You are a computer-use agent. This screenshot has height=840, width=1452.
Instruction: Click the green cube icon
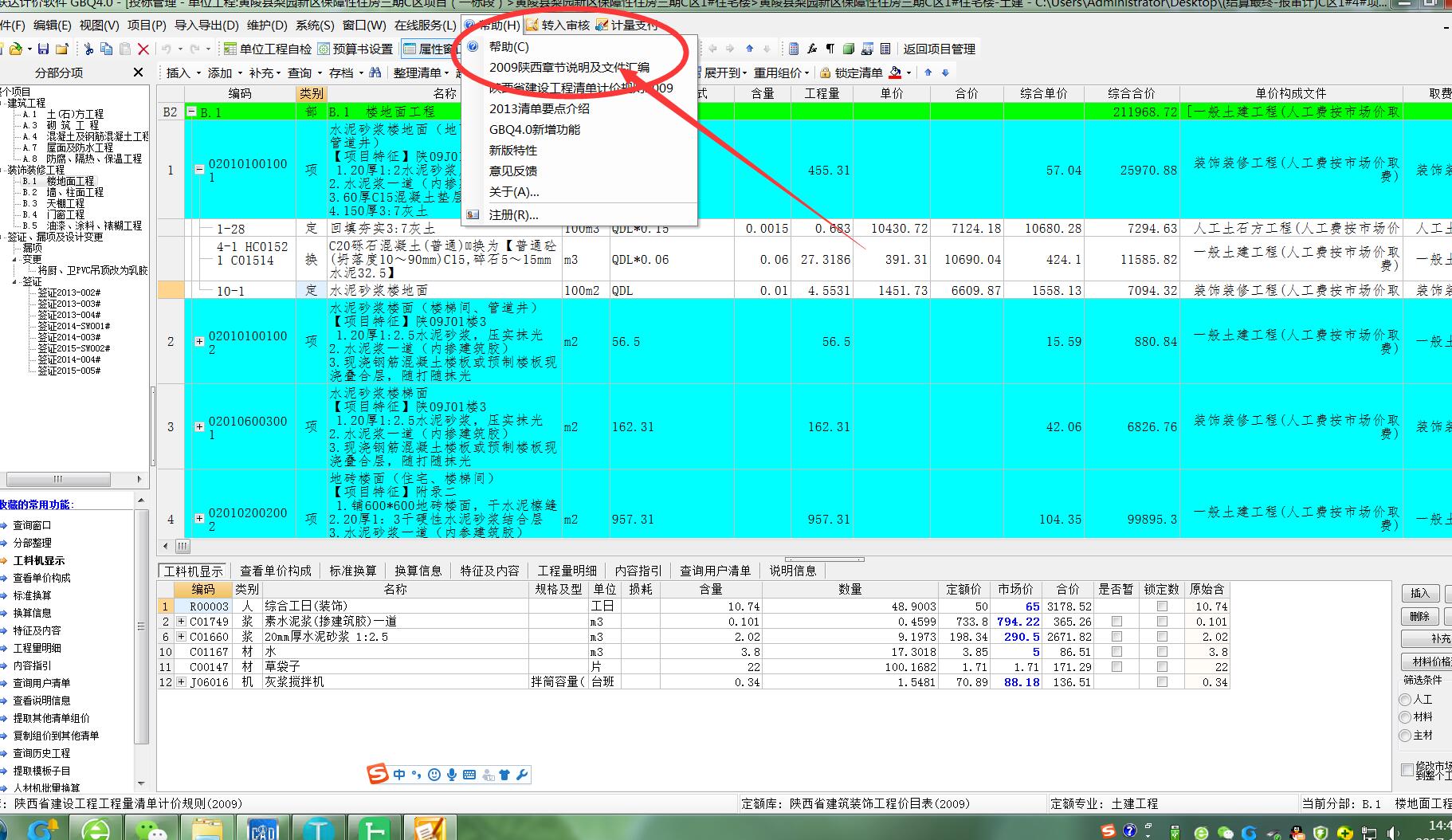pos(849,49)
